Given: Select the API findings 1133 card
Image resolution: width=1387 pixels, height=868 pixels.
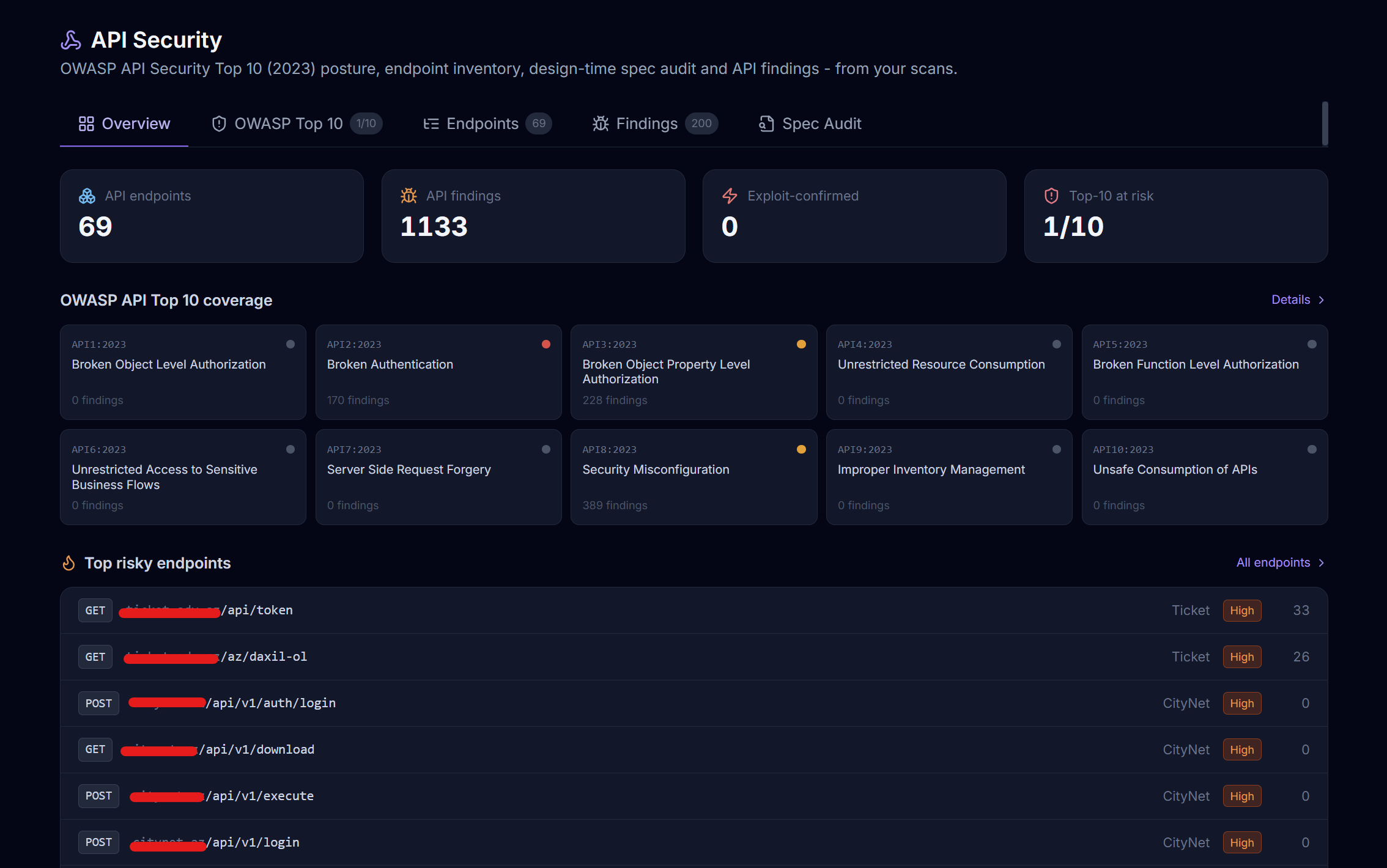Looking at the screenshot, I should (533, 216).
